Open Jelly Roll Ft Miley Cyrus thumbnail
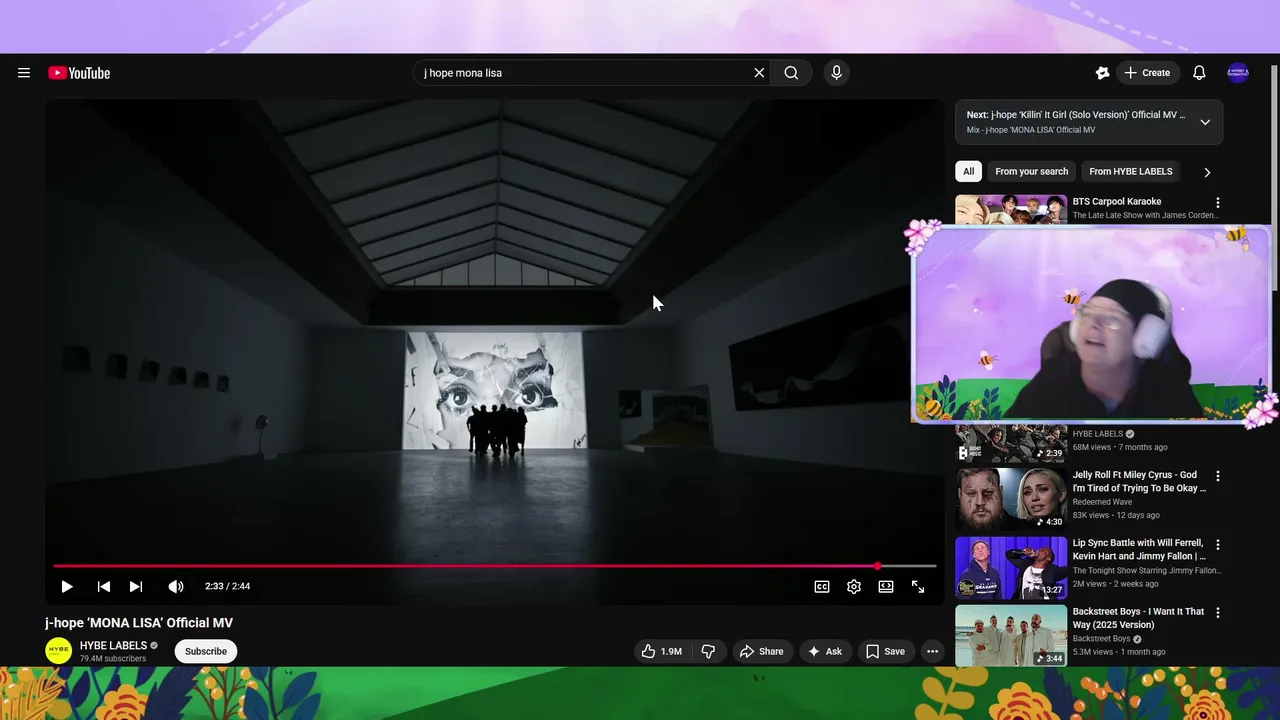Viewport: 1280px width, 720px height. click(x=1011, y=497)
